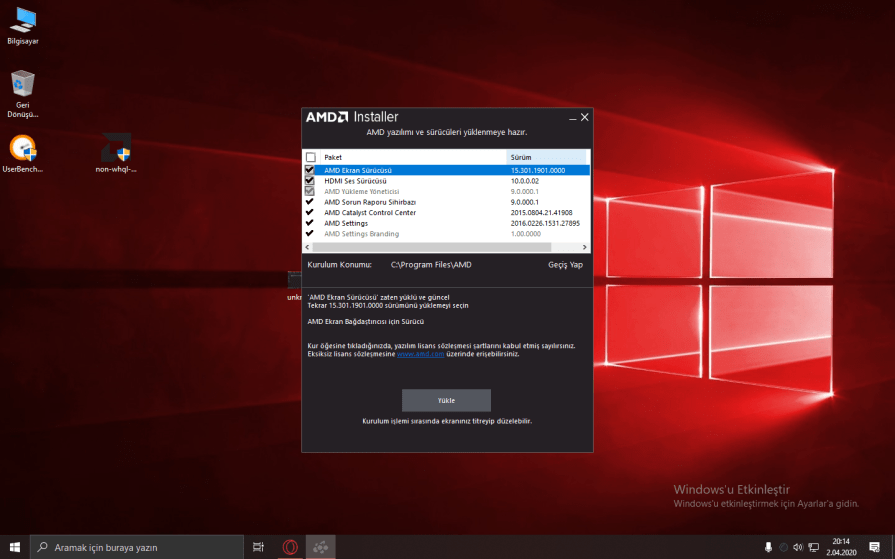The image size is (895, 559).
Task: Click the C:\Program Files\AMD path text
Action: 431,264
